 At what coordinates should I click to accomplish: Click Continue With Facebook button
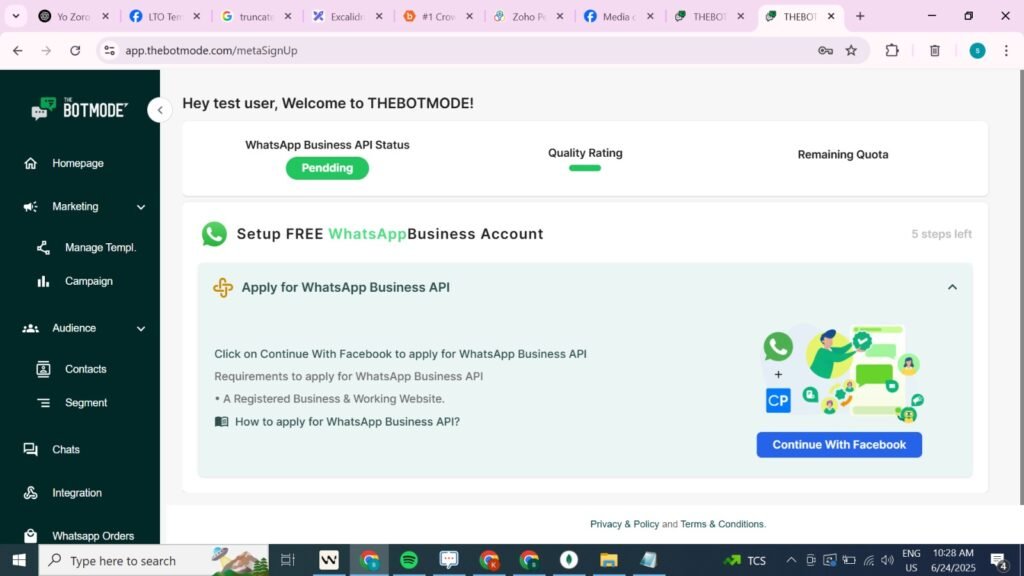(x=839, y=445)
